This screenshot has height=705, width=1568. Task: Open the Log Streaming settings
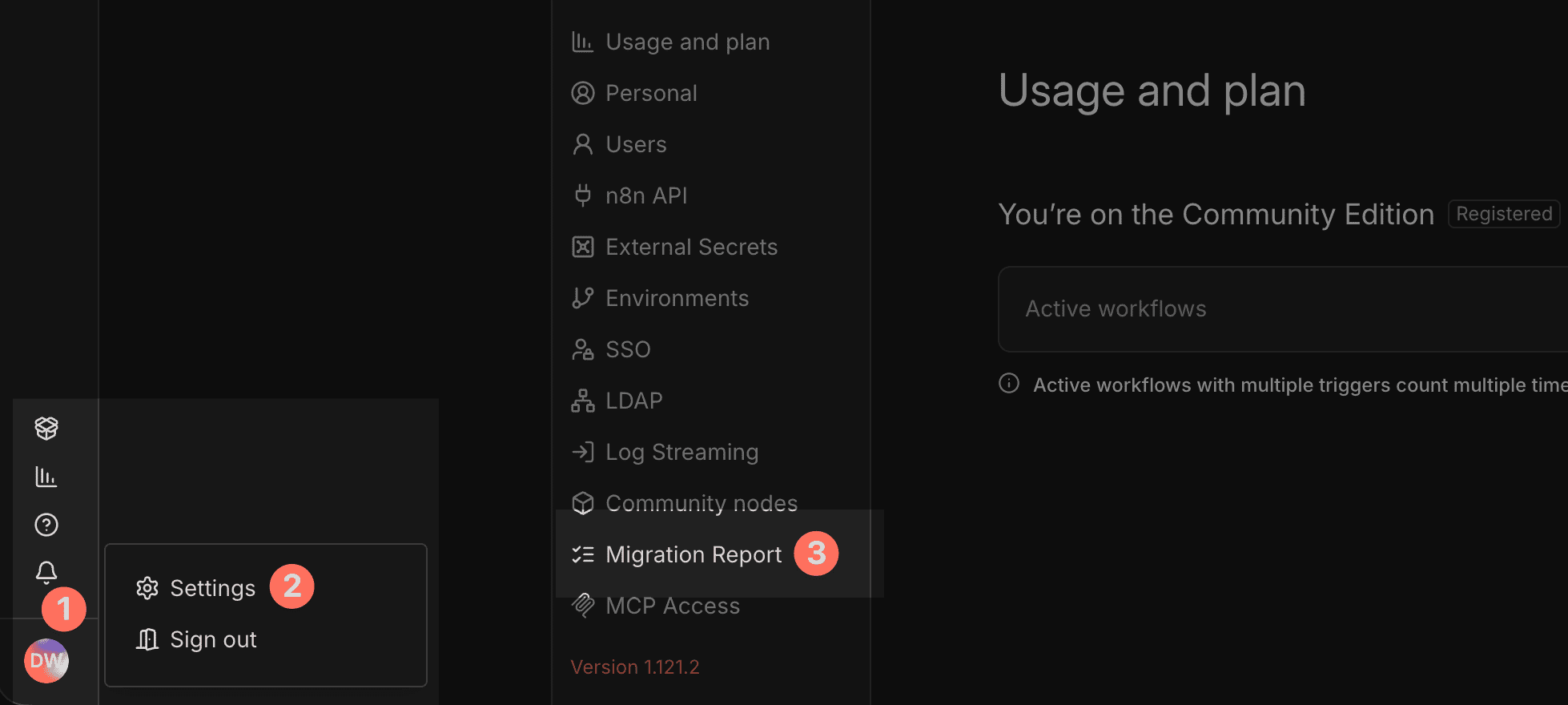pos(681,451)
